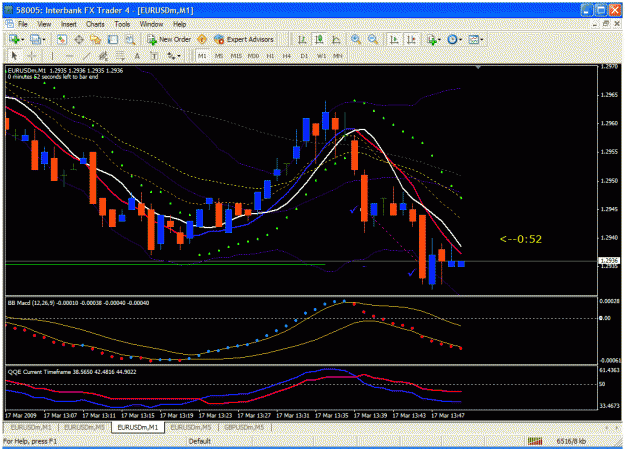Viewport: 625px width, 449px height.
Task: Switch timeframe to W1
Action: (321, 56)
